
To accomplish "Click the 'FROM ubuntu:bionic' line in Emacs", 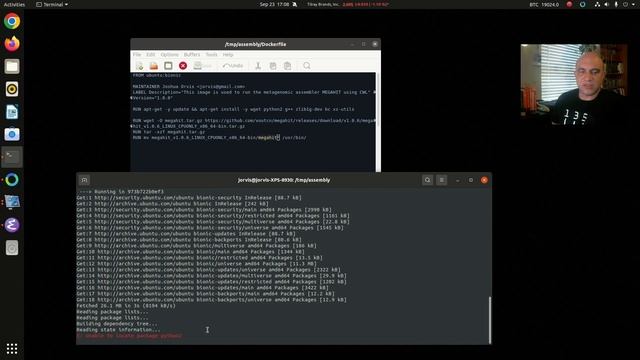I will pos(157,75).
